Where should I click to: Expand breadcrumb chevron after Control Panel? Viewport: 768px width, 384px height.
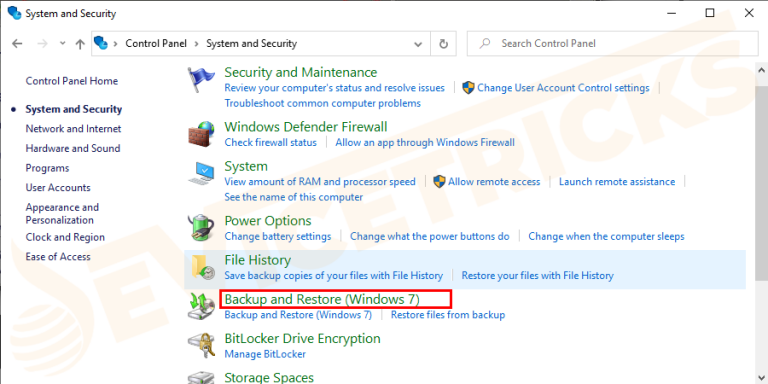click(x=196, y=44)
